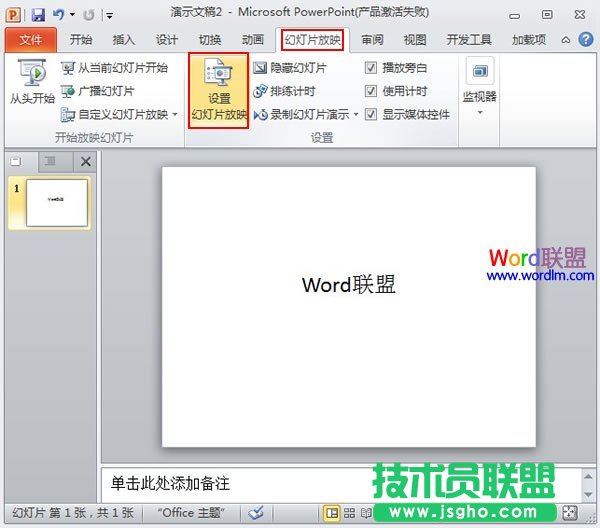Select the 幻灯片放映 slide show tab
The height and width of the screenshot is (528, 600).
pos(312,40)
